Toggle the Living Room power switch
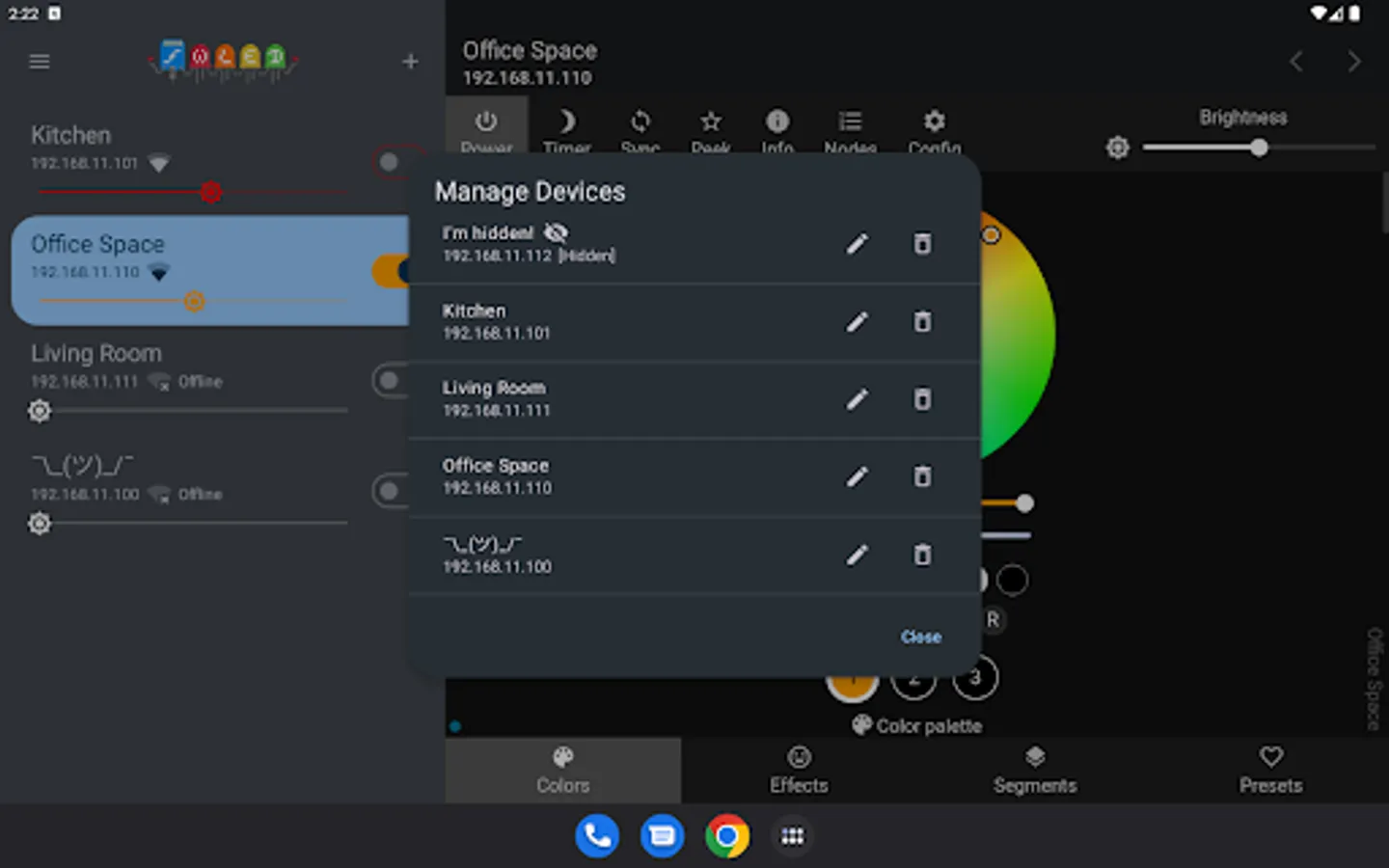 (392, 381)
